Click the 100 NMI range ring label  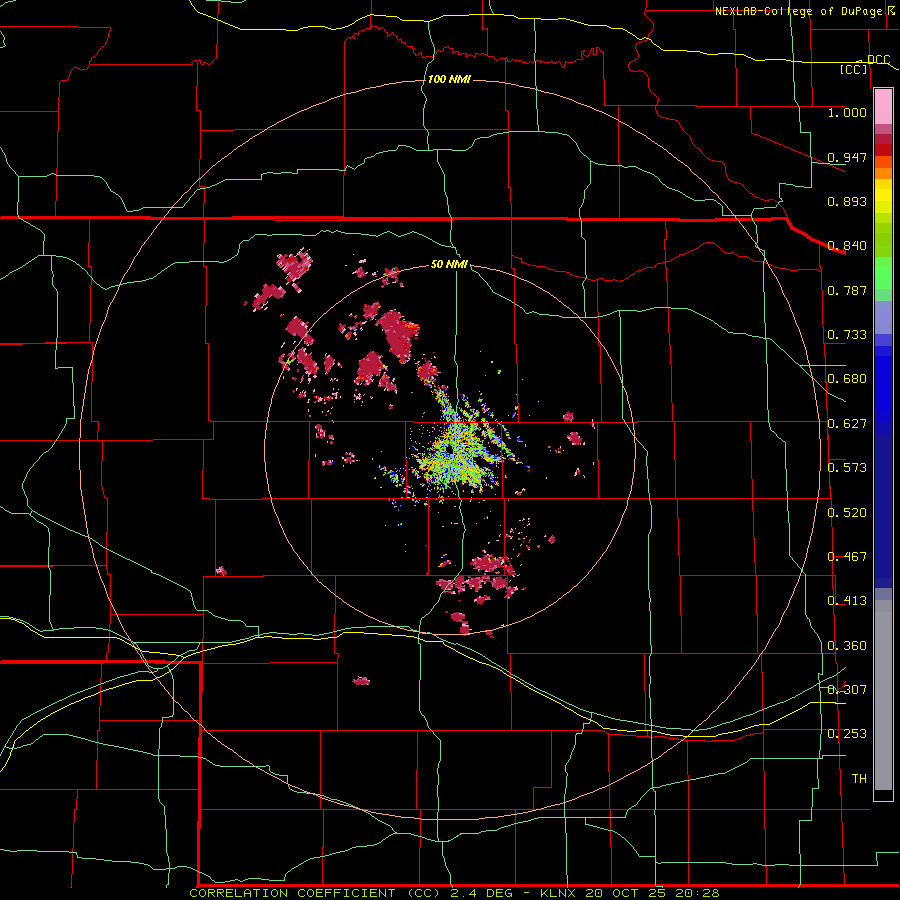449,79
